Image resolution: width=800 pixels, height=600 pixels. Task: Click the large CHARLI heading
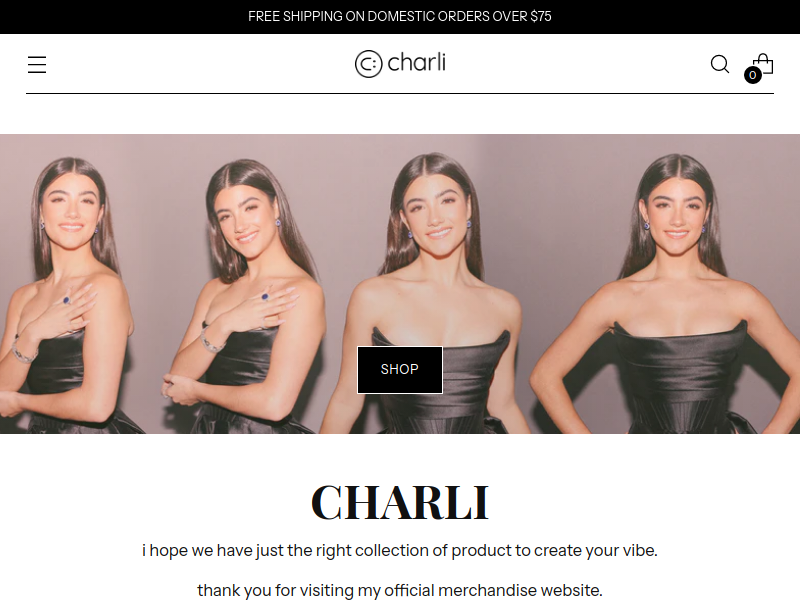point(400,503)
